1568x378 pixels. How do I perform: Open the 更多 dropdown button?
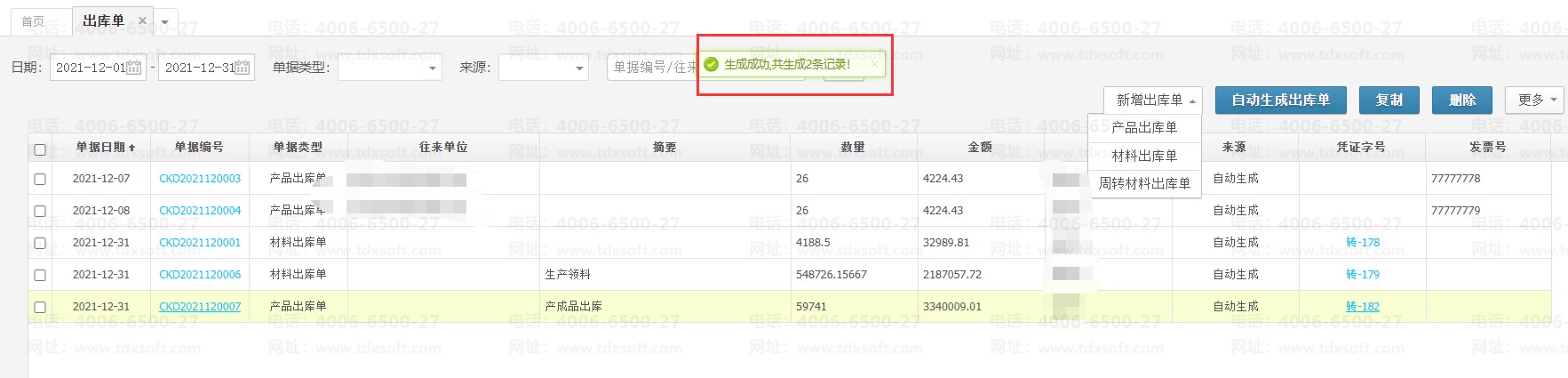(1537, 100)
